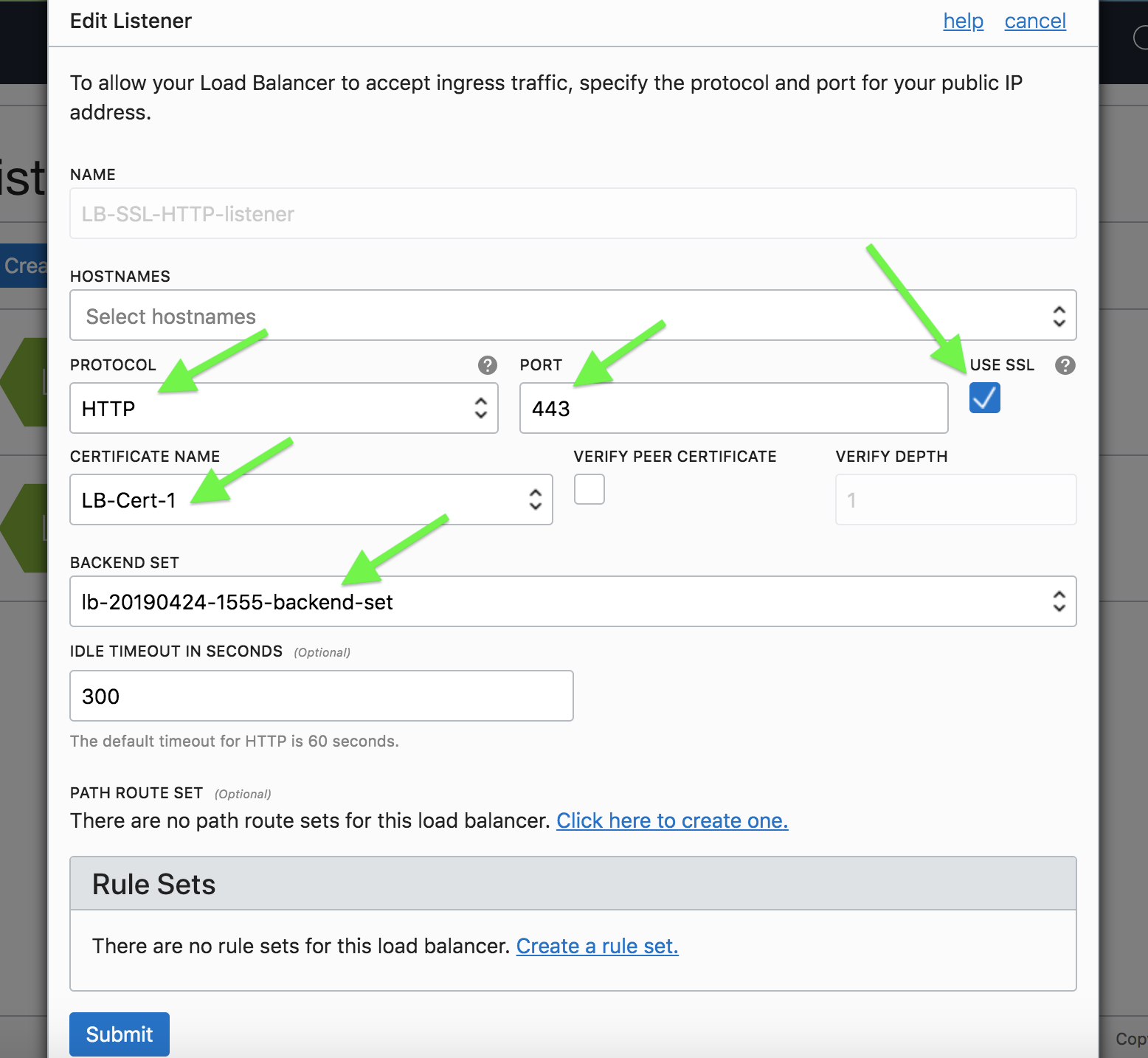Click the Protocol dropdown stepper arrows

(x=481, y=408)
